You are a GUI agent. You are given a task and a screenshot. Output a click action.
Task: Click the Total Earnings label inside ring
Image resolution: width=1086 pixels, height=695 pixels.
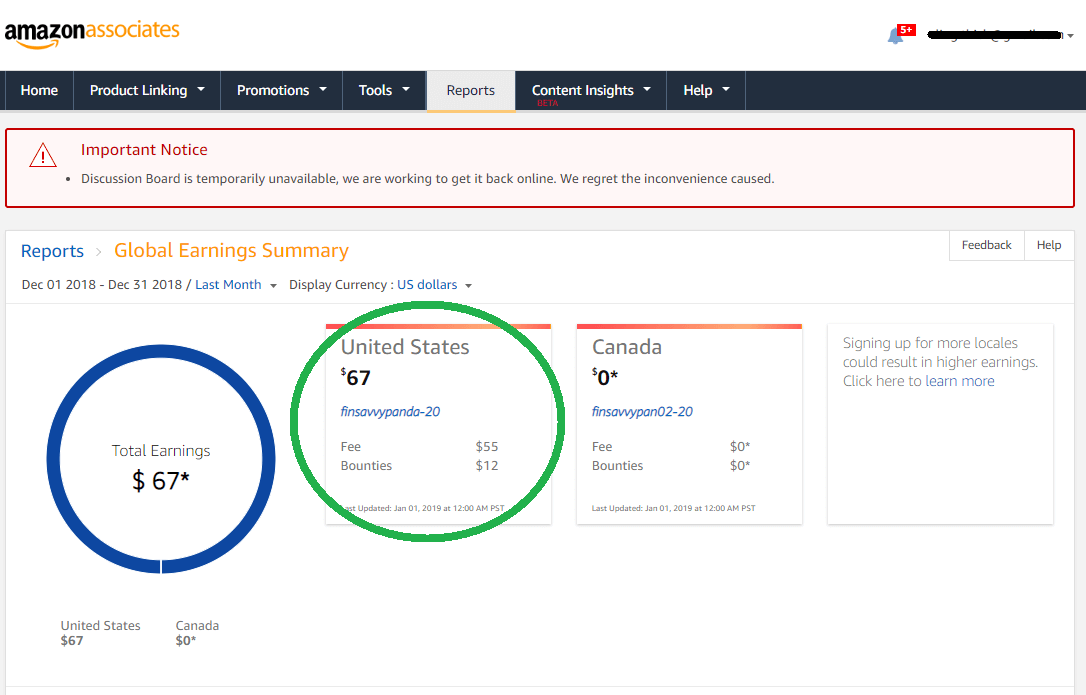[x=161, y=451]
